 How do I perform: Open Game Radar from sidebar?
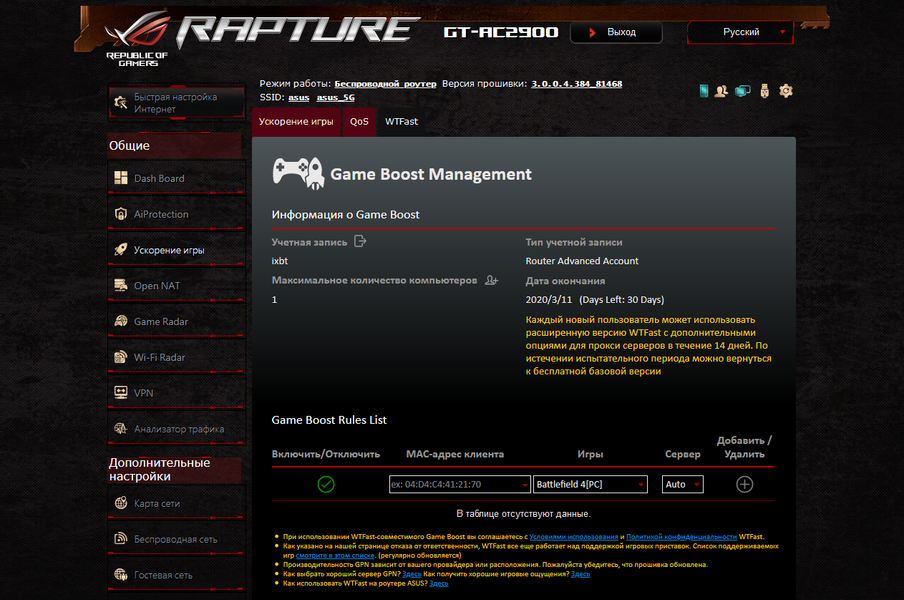click(160, 322)
